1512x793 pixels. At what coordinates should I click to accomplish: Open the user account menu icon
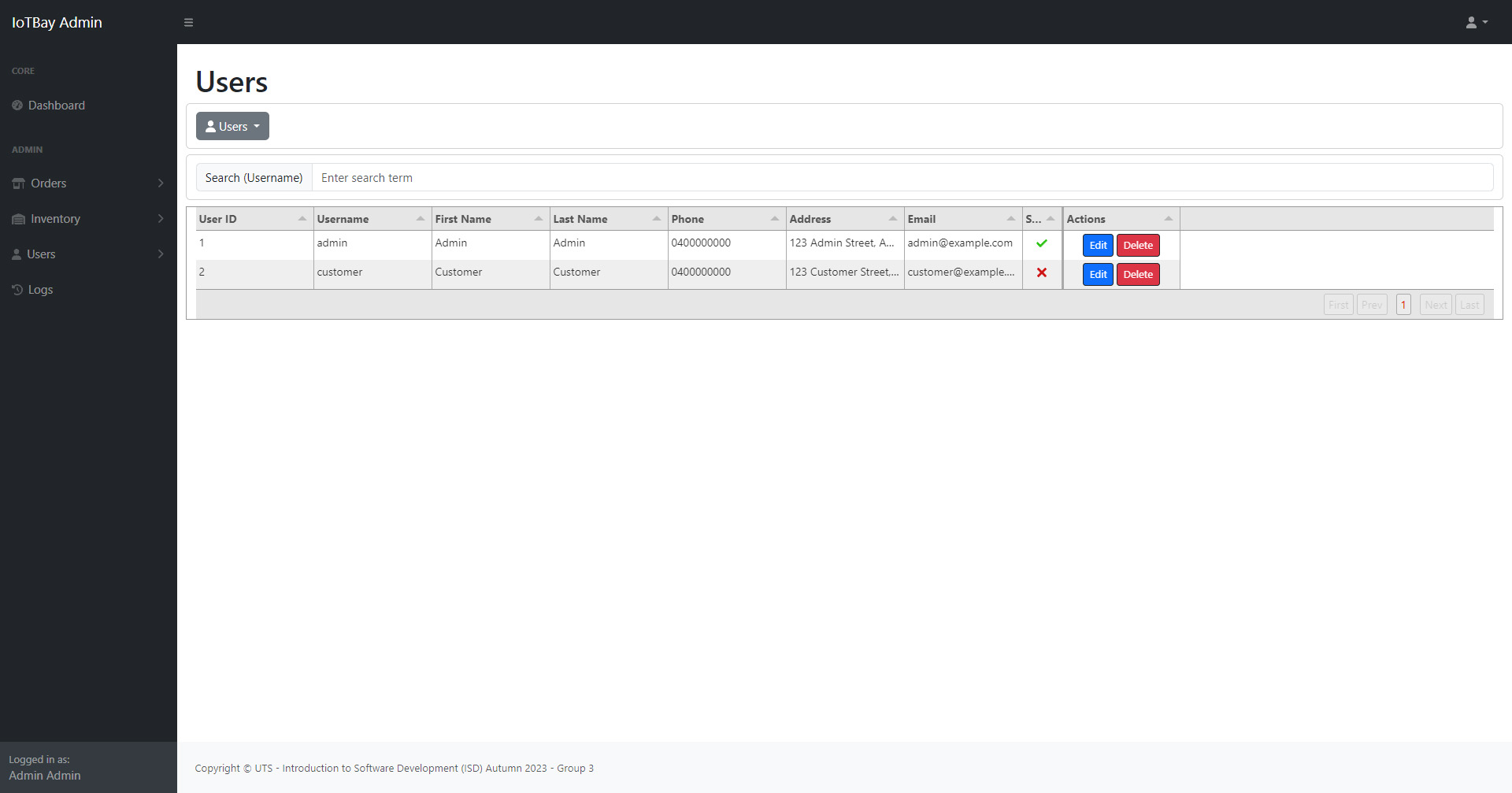(x=1471, y=22)
